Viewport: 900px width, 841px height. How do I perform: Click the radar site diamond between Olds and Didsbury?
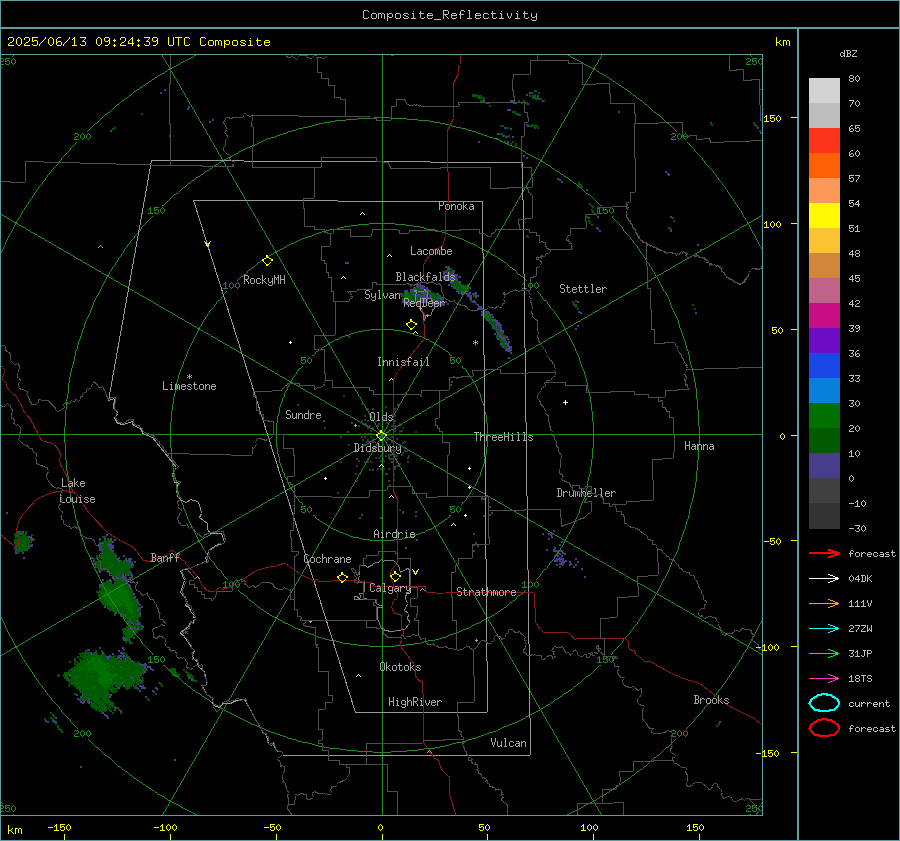(x=381, y=436)
